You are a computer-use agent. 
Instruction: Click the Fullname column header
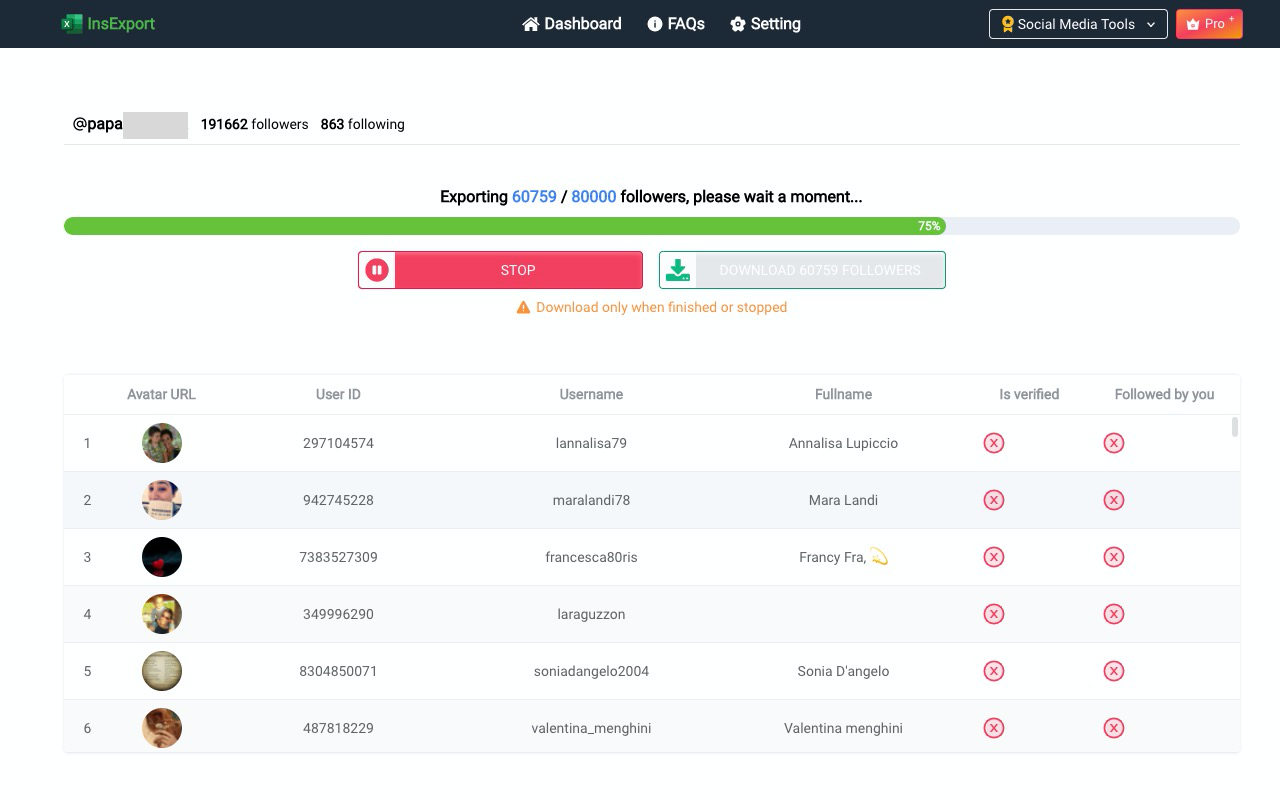[x=843, y=394]
